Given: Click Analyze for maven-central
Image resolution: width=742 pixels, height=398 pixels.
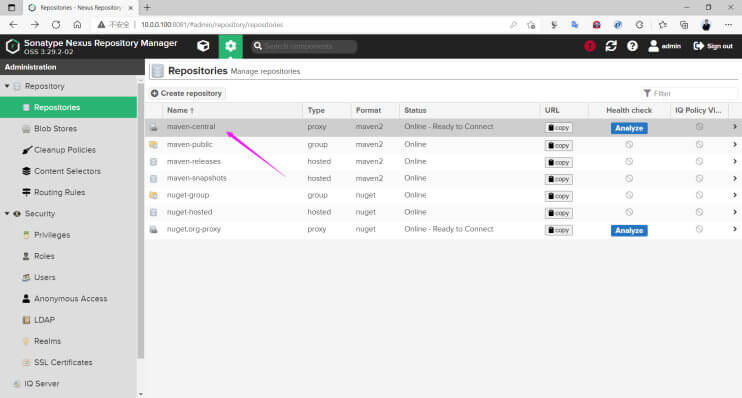Looking at the screenshot, I should click(629, 128).
